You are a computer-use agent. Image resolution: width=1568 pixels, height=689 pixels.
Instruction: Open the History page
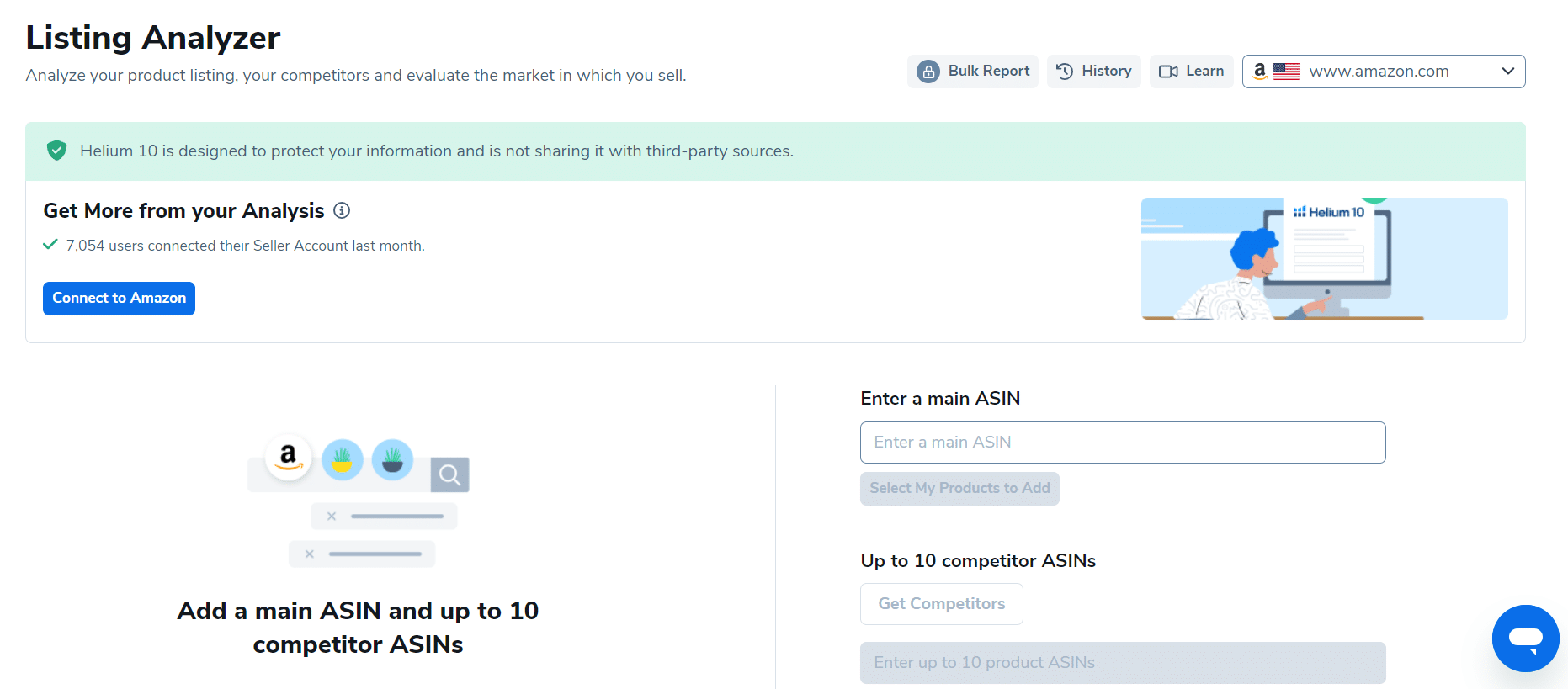click(1093, 72)
